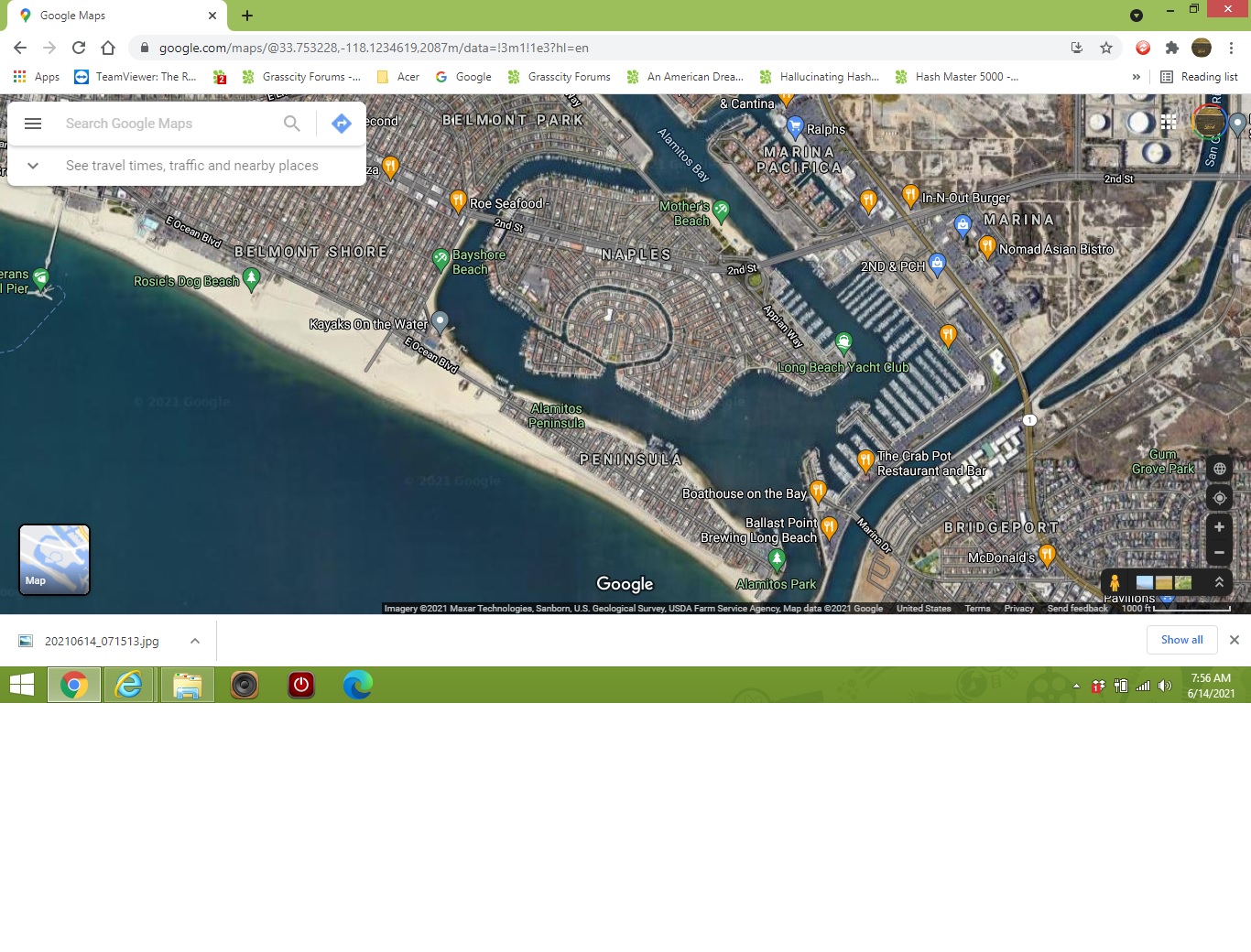Zoom in on the map
This screenshot has width=1251, height=952.
1219,527
